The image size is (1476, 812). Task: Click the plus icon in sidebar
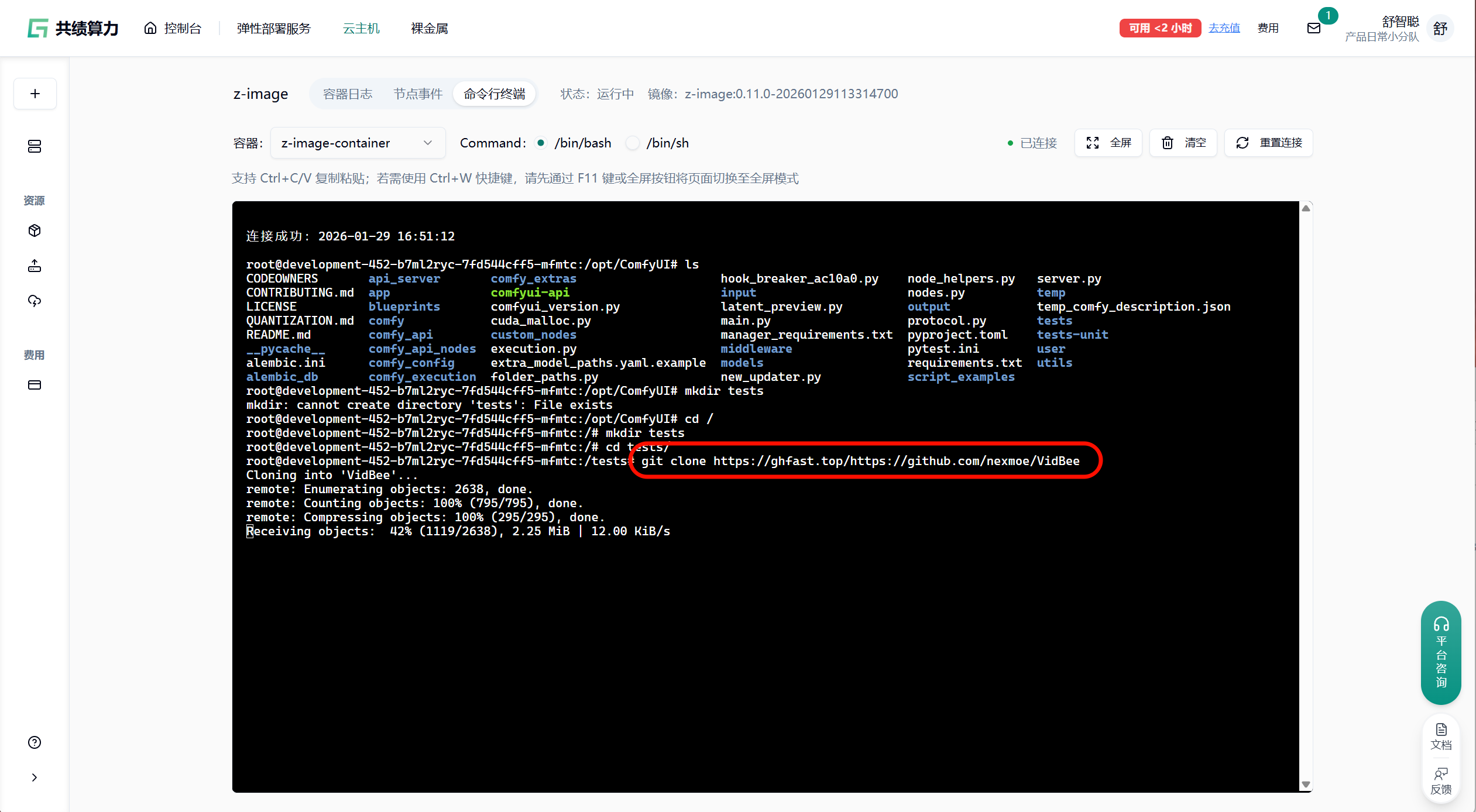[x=35, y=94]
